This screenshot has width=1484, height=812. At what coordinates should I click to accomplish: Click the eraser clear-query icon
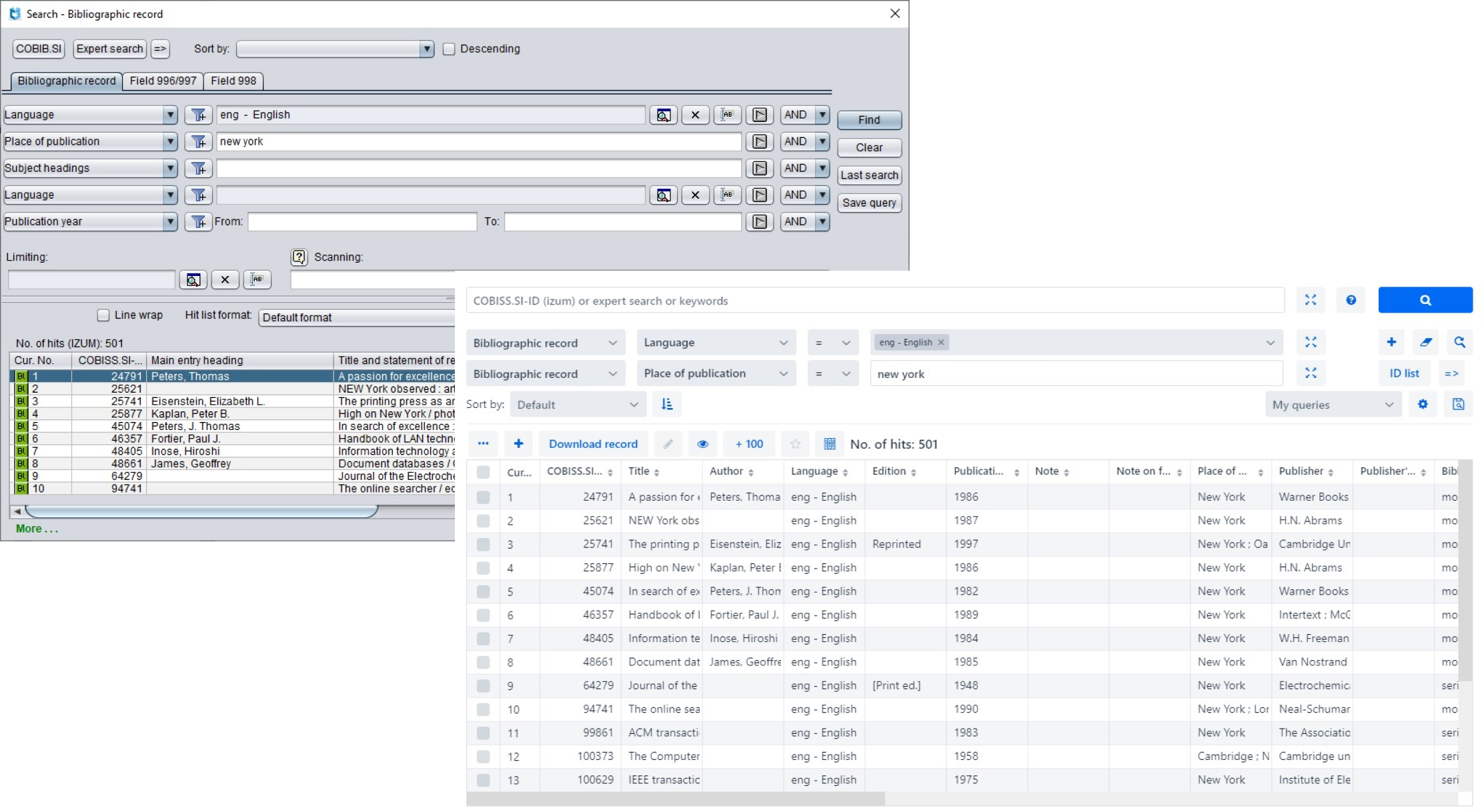click(1425, 342)
